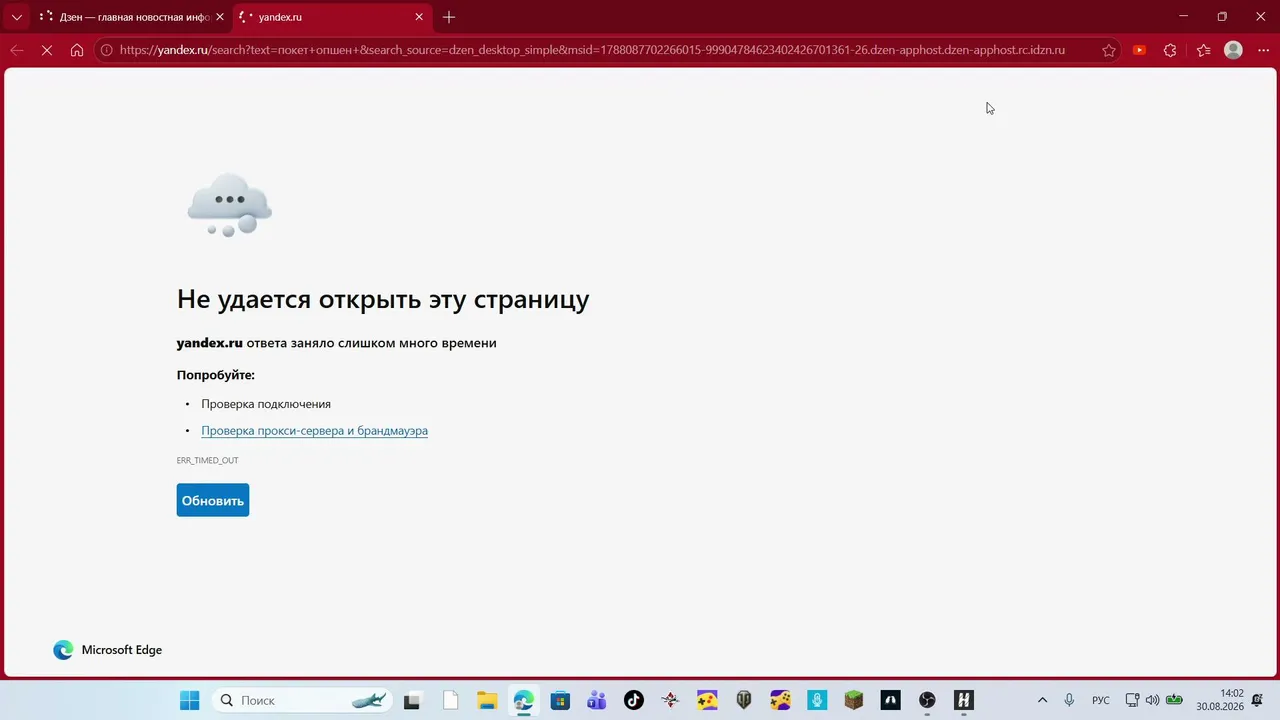Go to the browser home page

click(x=77, y=50)
